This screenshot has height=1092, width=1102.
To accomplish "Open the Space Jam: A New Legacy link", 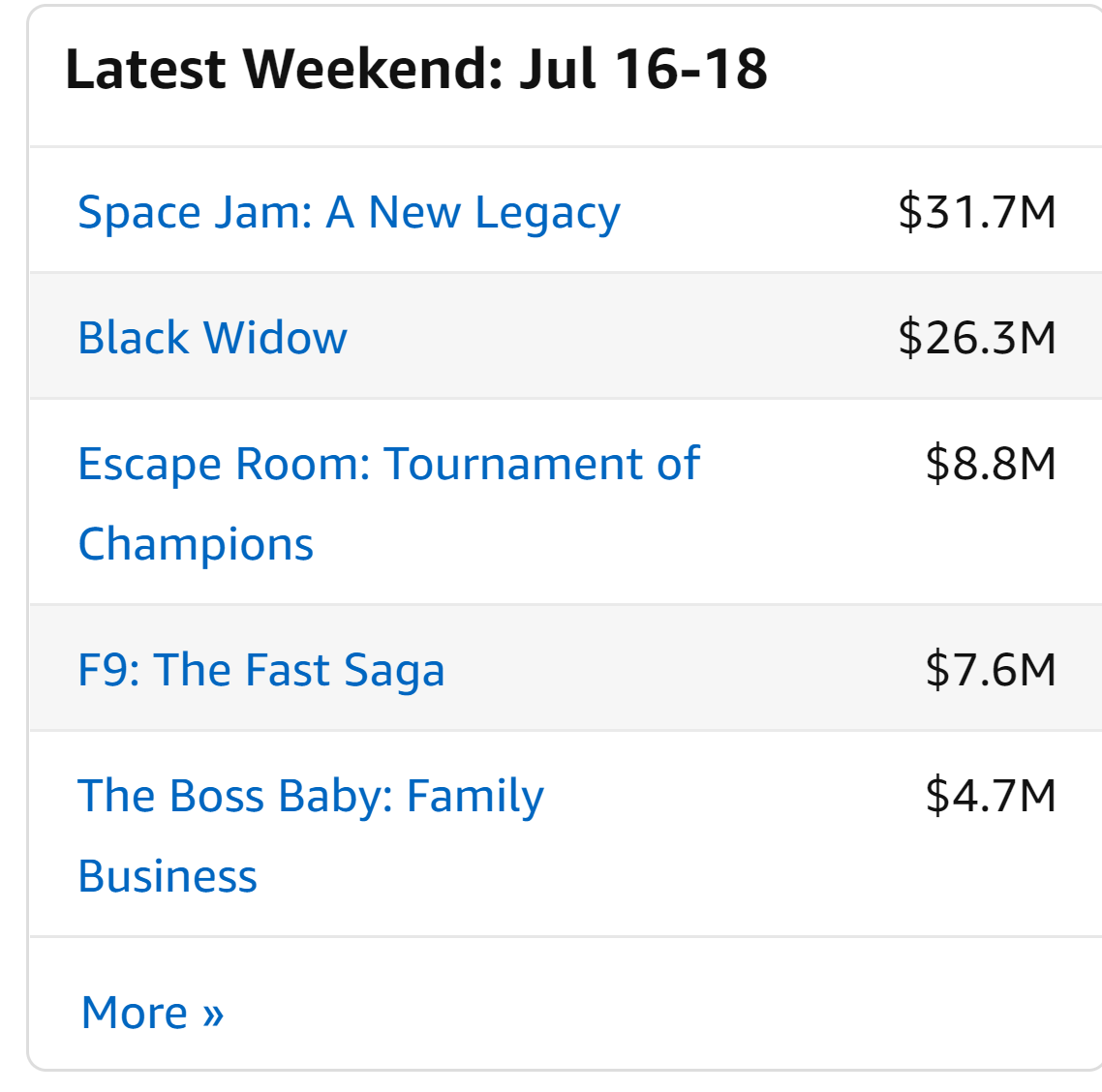I will 349,212.
